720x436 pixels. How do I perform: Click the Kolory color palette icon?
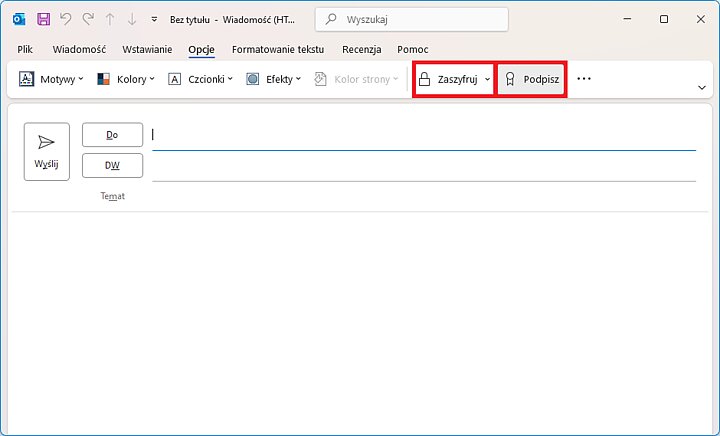click(103, 79)
